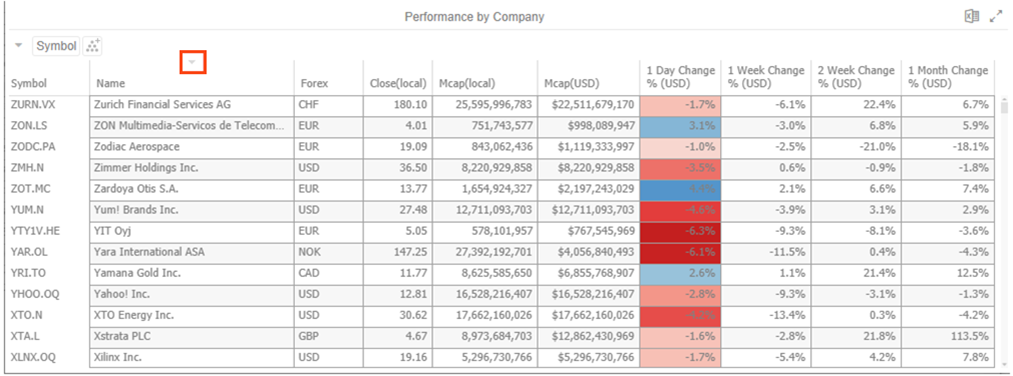The width and height of the screenshot is (1013, 376).
Task: Click the dark red -6.3% cell
Action: tap(680, 231)
